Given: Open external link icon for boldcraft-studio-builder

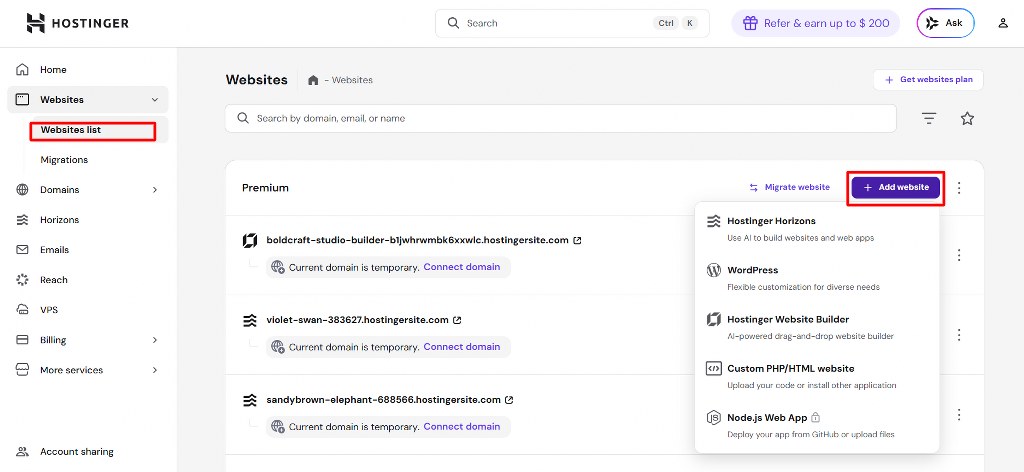Looking at the screenshot, I should (577, 240).
